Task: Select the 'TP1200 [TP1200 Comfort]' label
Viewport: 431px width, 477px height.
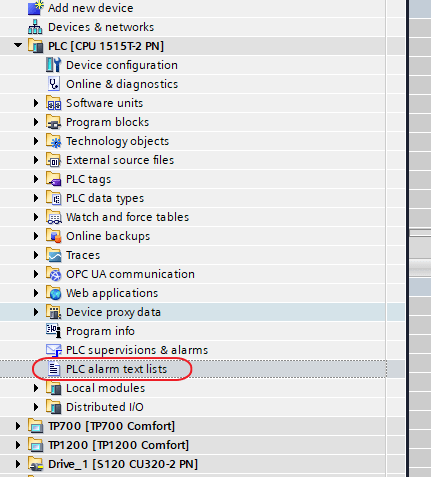Action: (x=119, y=445)
